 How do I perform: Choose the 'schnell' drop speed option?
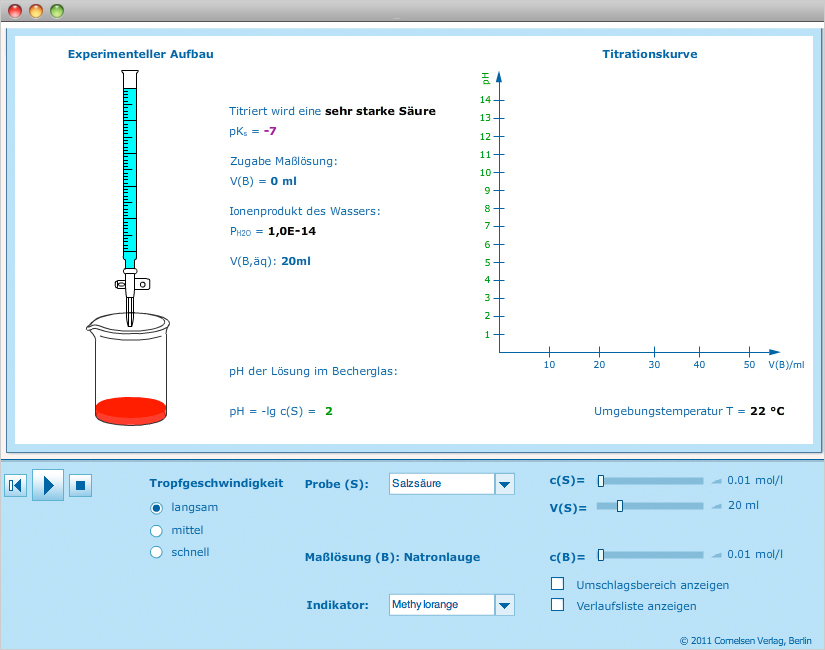[x=156, y=552]
